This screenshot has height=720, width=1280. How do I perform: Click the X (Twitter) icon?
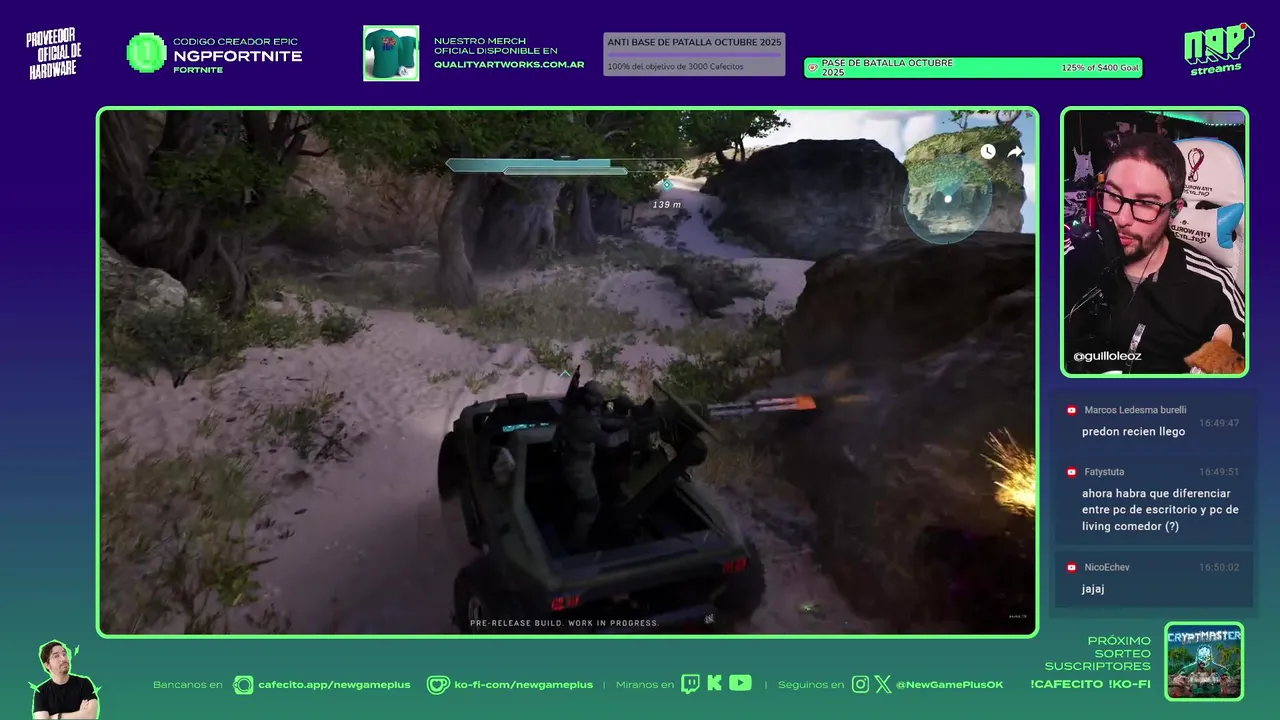[882, 684]
